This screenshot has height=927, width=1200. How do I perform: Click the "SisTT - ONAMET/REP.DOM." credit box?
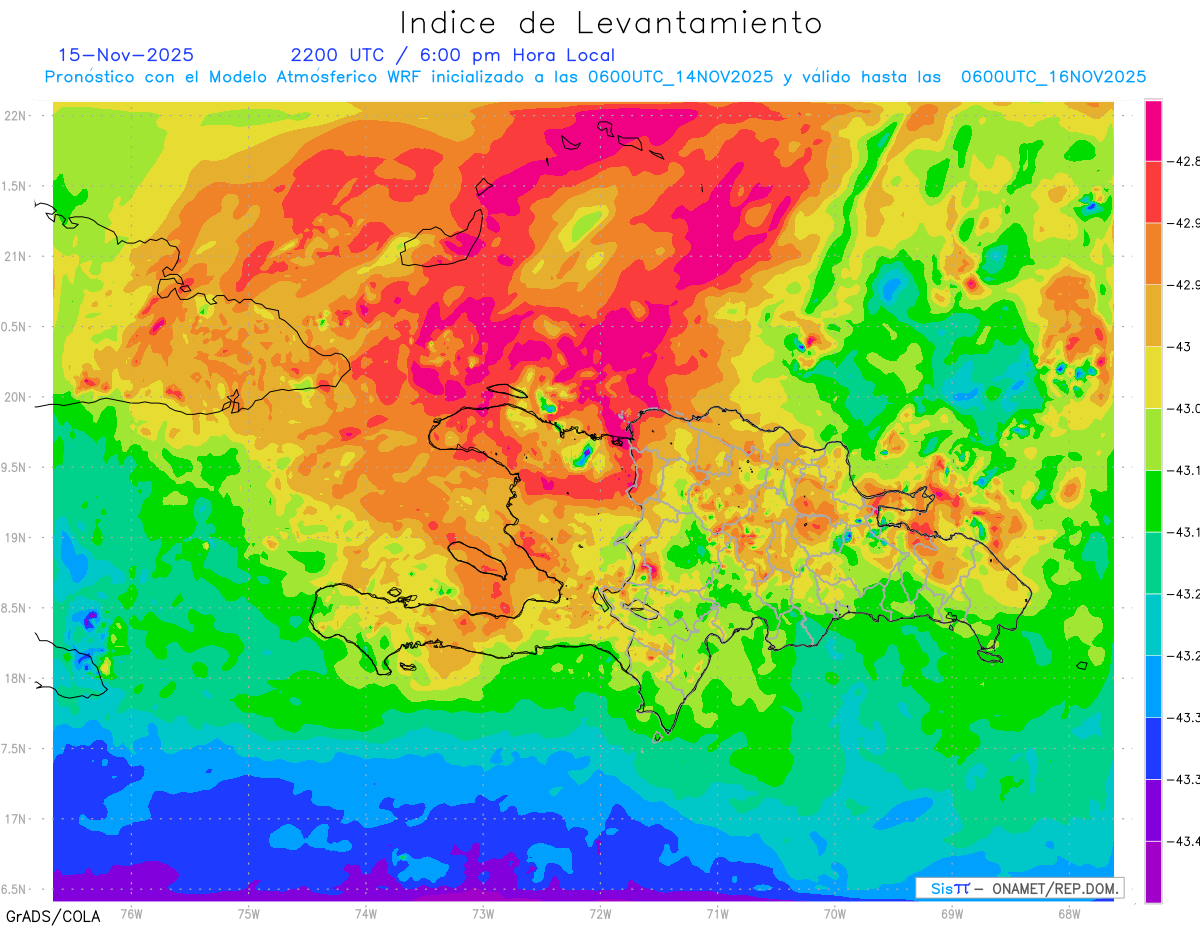pos(1019,888)
